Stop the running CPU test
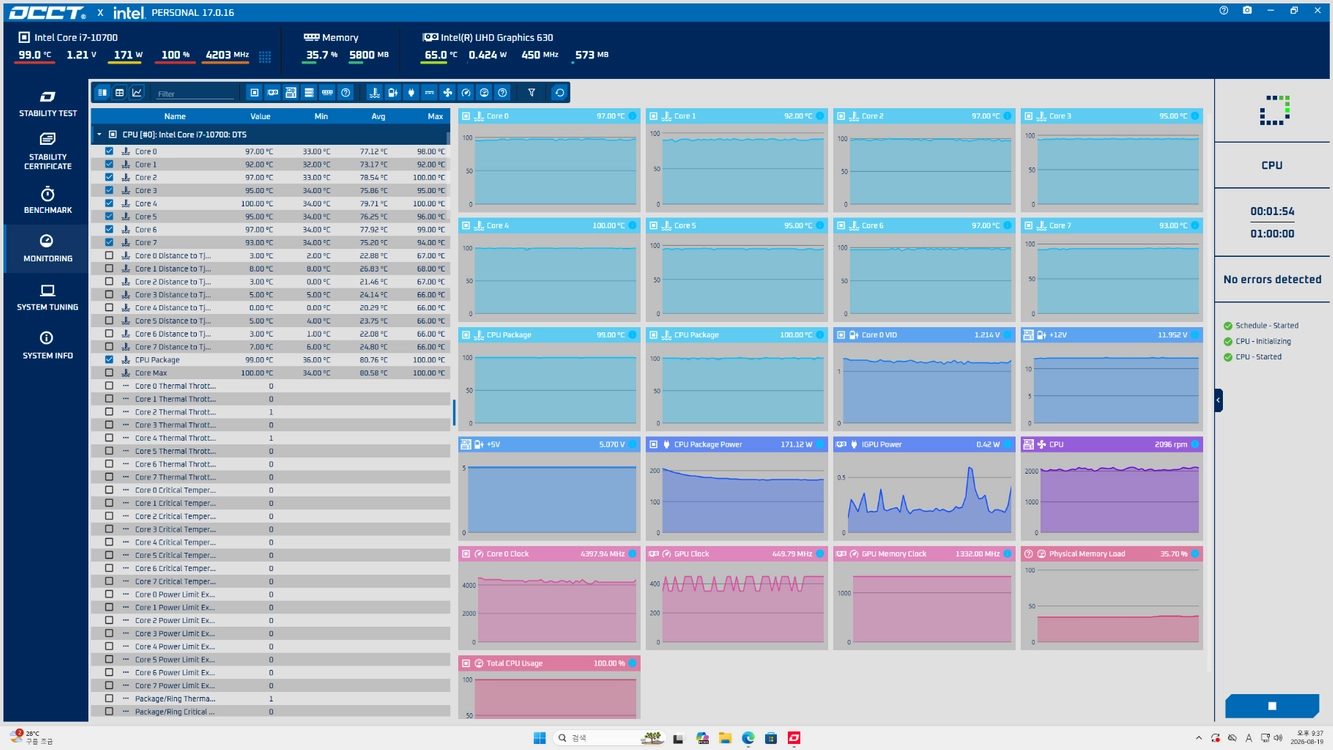The height and width of the screenshot is (750, 1333). tap(1272, 706)
